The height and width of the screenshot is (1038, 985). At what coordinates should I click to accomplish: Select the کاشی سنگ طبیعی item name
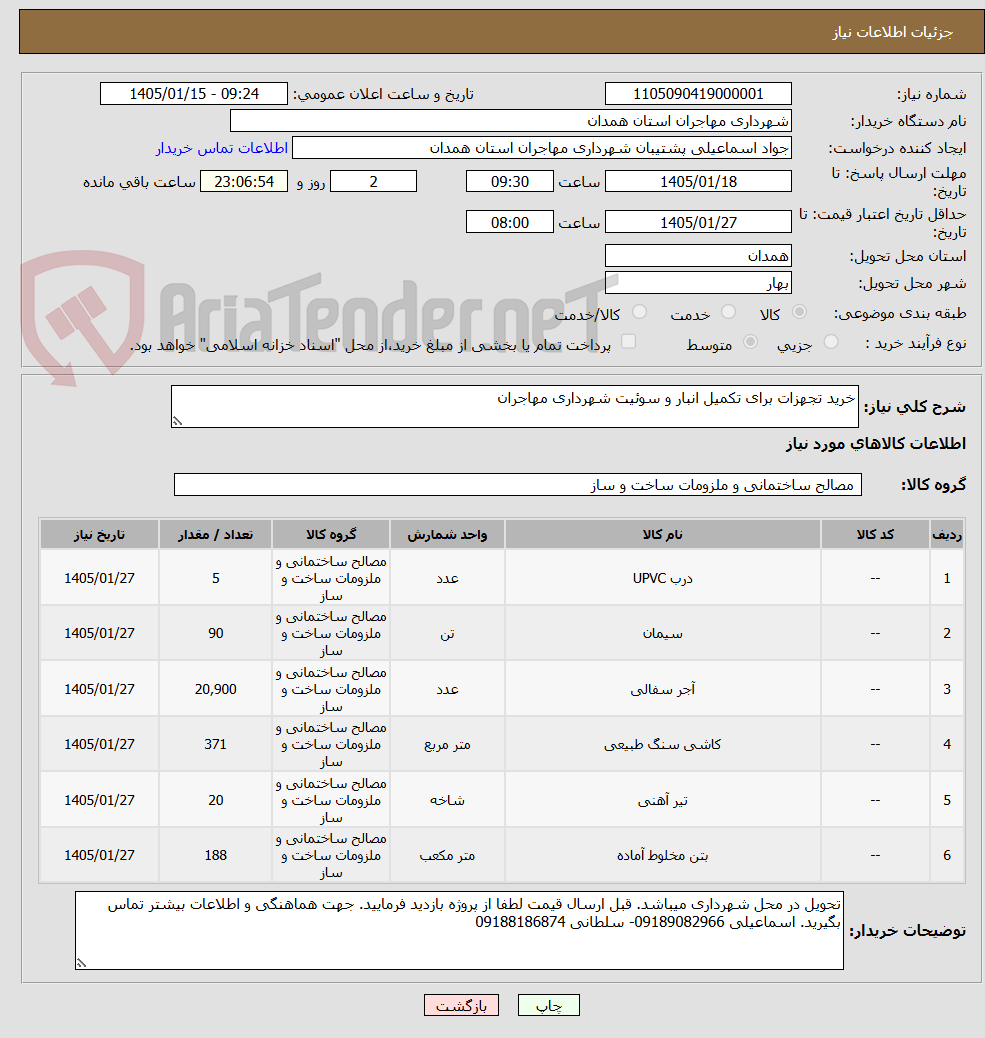663,744
